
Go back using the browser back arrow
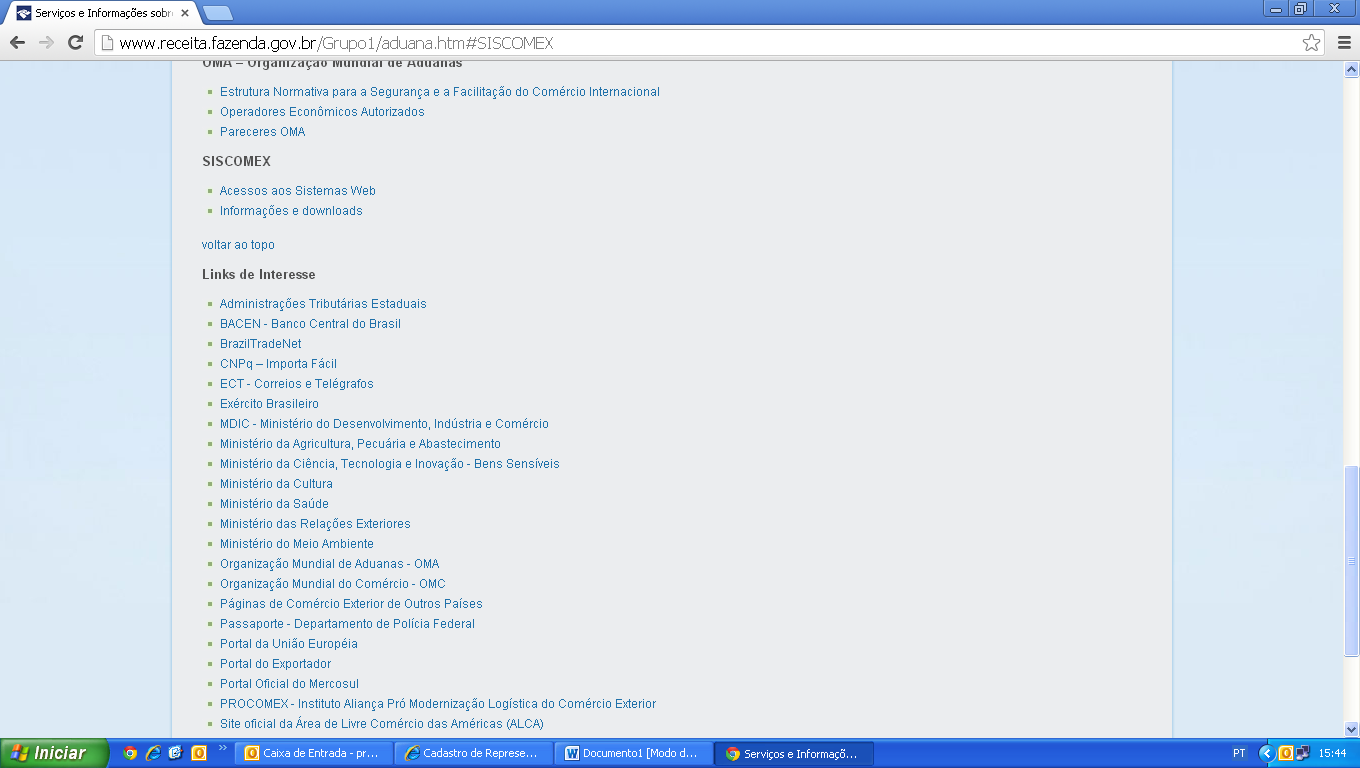pos(17,43)
